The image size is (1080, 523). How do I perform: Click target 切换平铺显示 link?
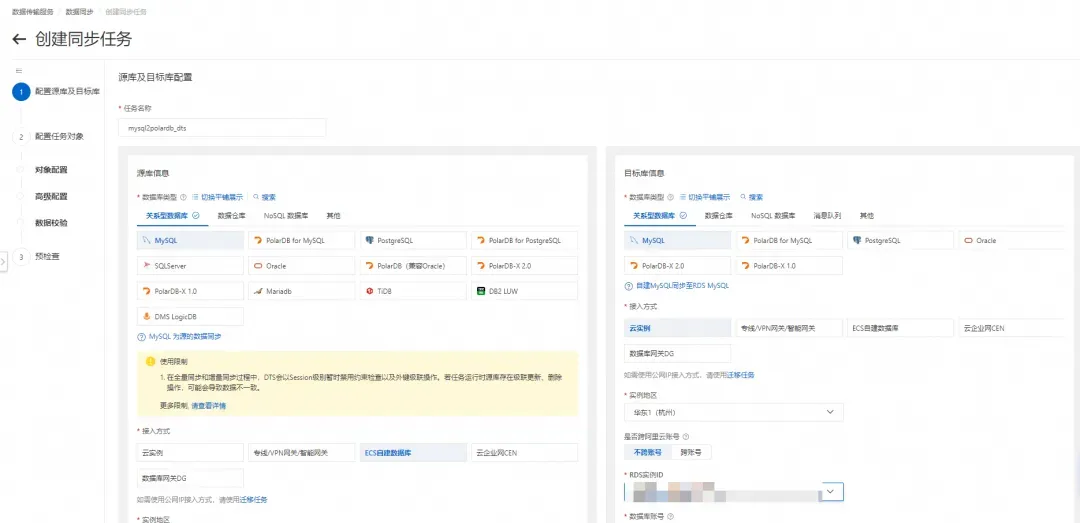click(705, 197)
